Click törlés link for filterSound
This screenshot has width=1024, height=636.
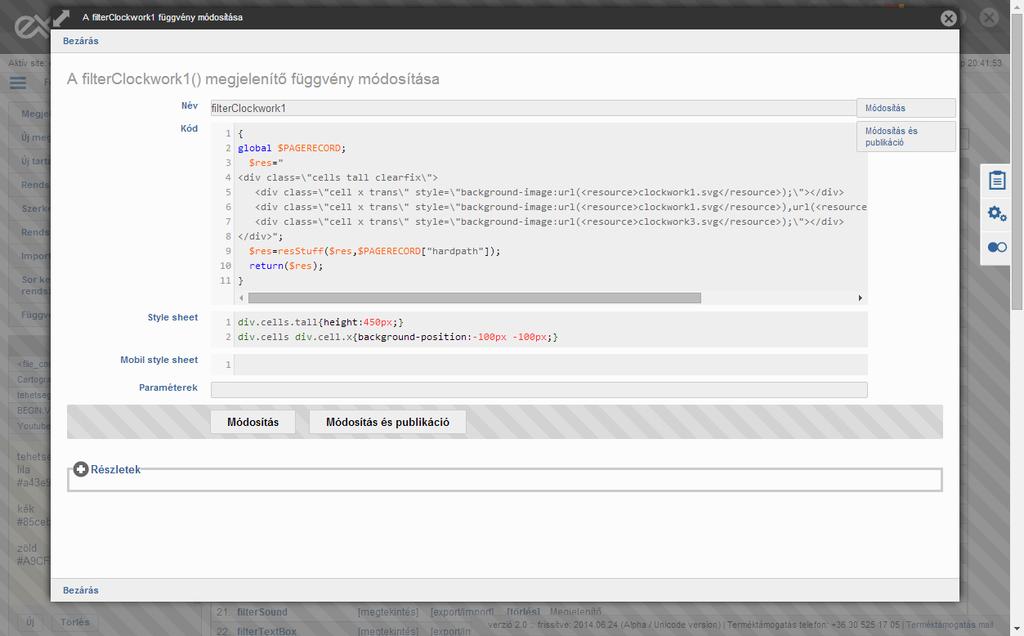point(523,612)
